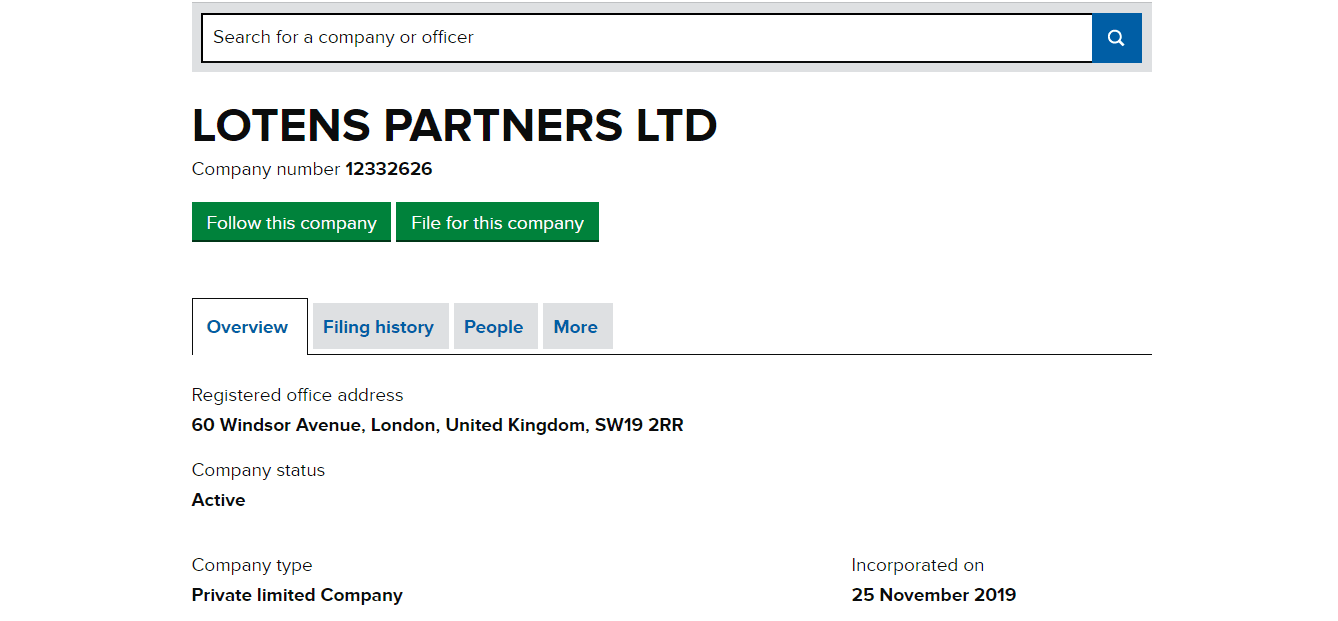Screen dimensions: 1338x621
Task: Click the Active status value
Action: click(x=219, y=500)
